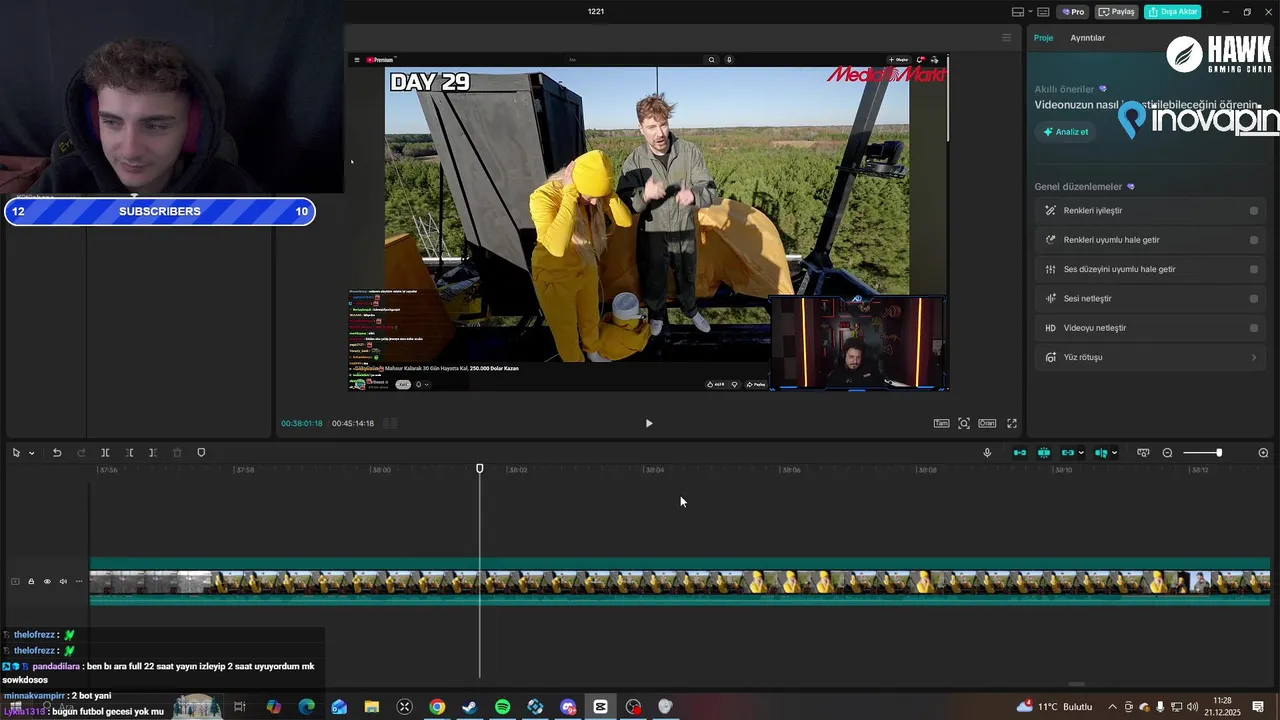Add a marker with the shield icon
Screen dimensions: 1280x720
click(201, 453)
